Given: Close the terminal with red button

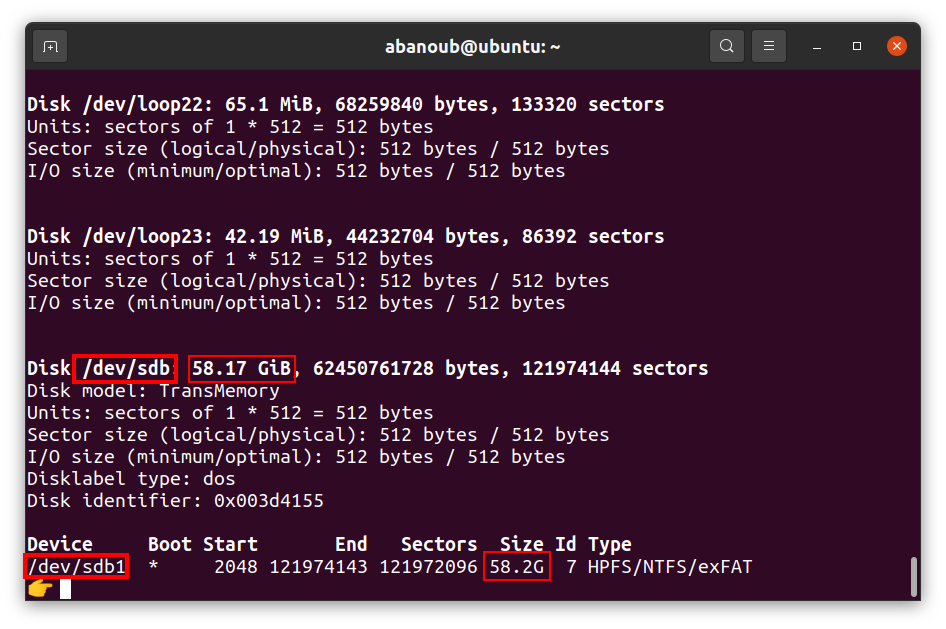Looking at the screenshot, I should point(897,46).
